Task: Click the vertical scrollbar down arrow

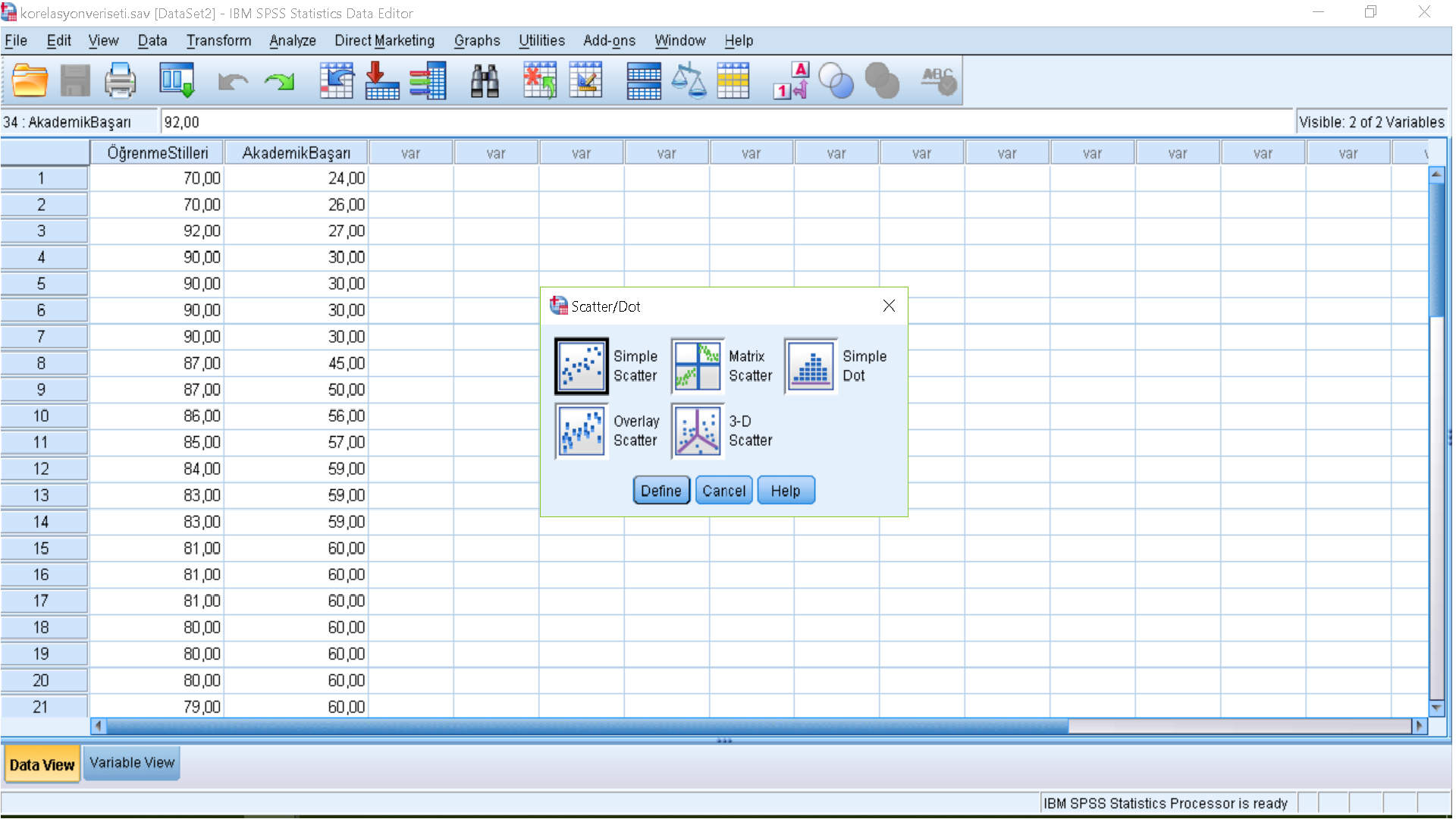Action: tap(1436, 708)
